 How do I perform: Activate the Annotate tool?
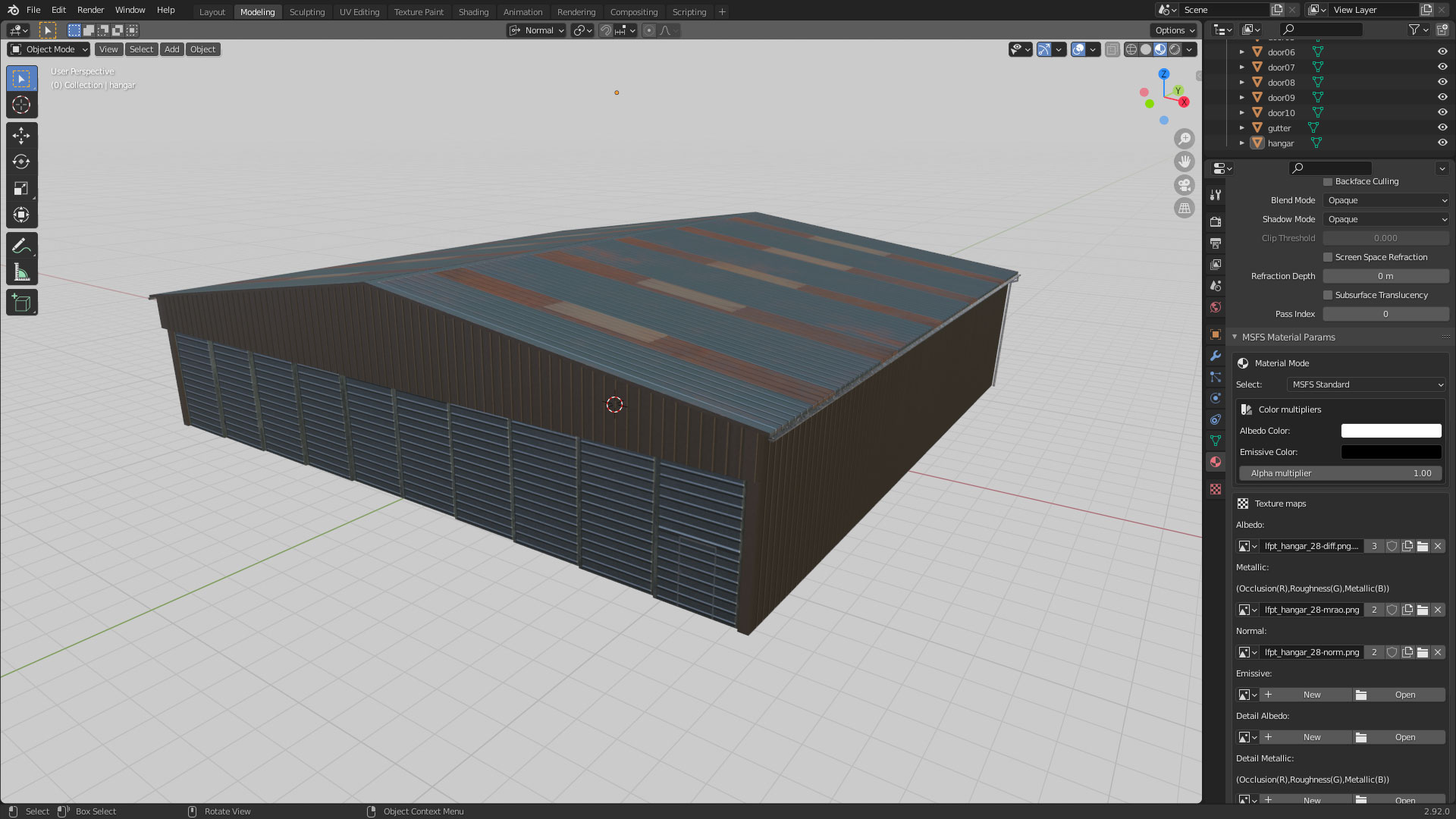pos(21,246)
